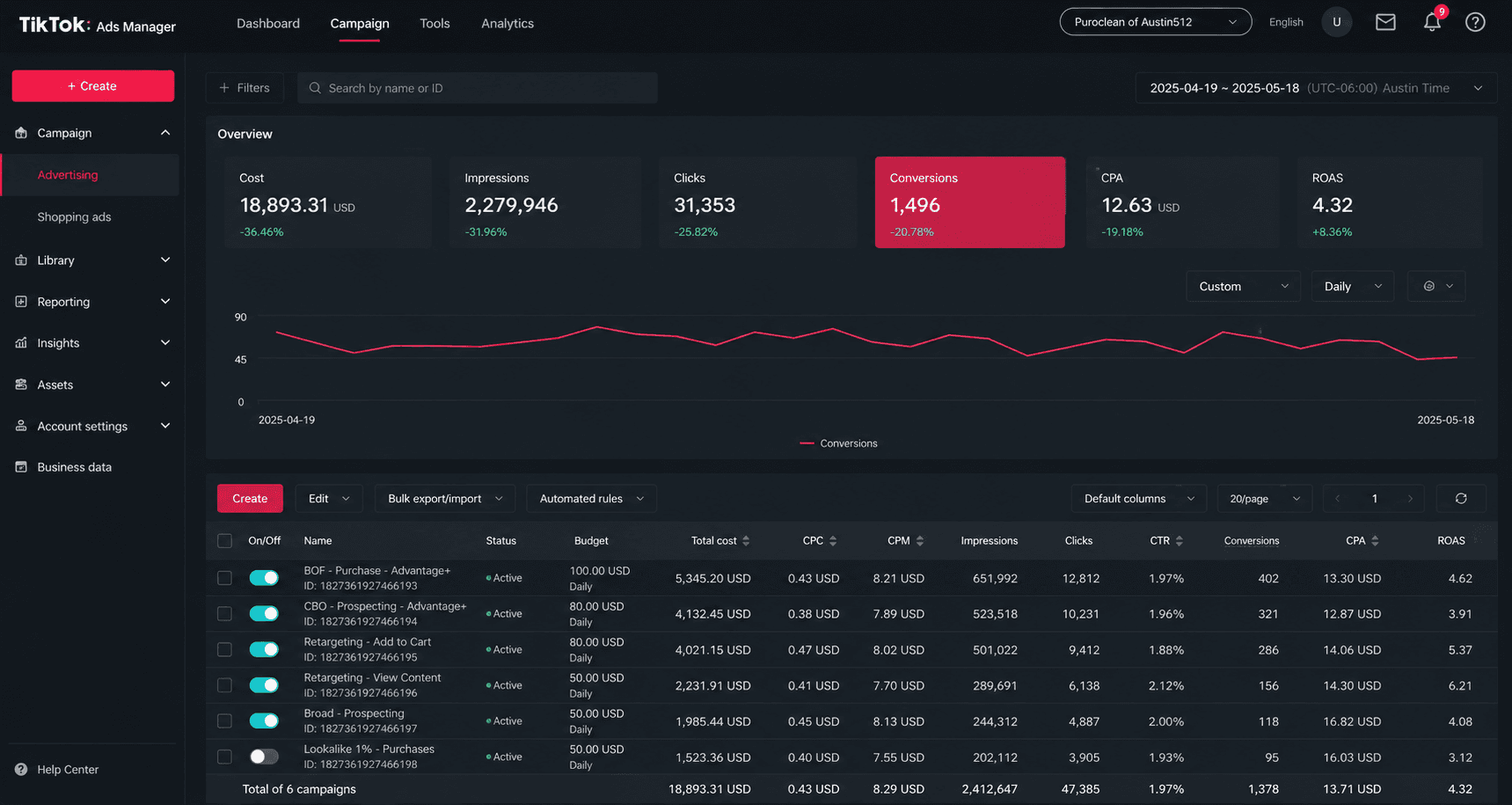
Task: Select the Cost overview card
Action: click(x=329, y=202)
